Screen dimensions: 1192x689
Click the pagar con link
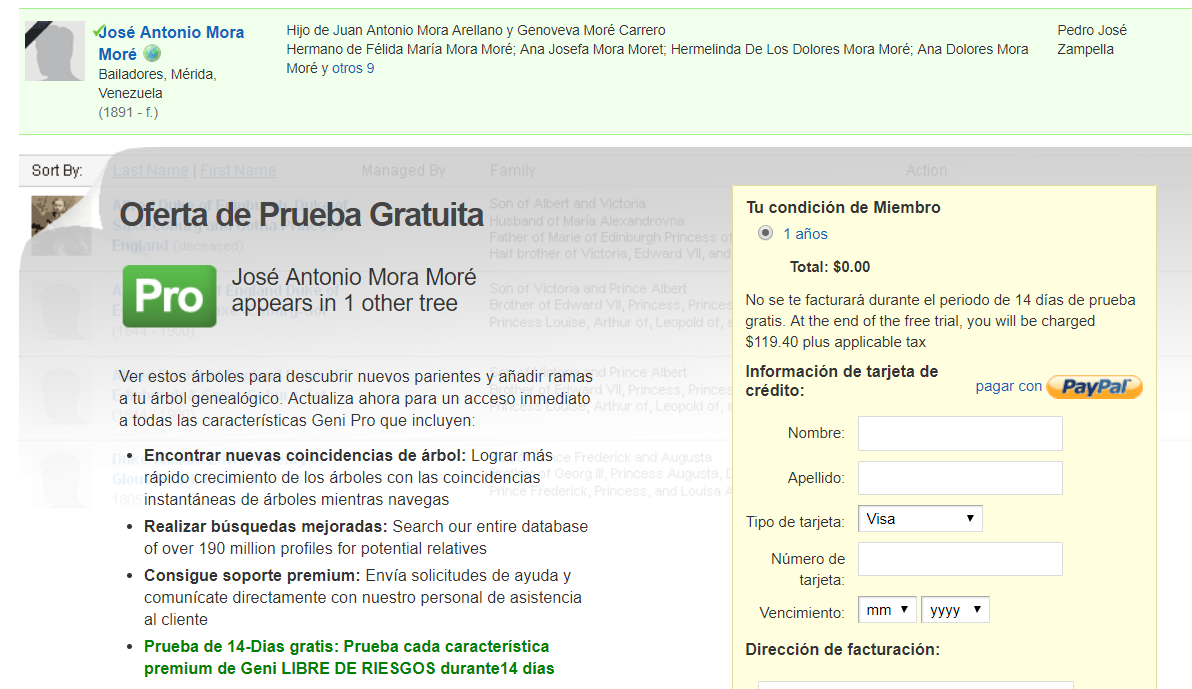click(1008, 386)
